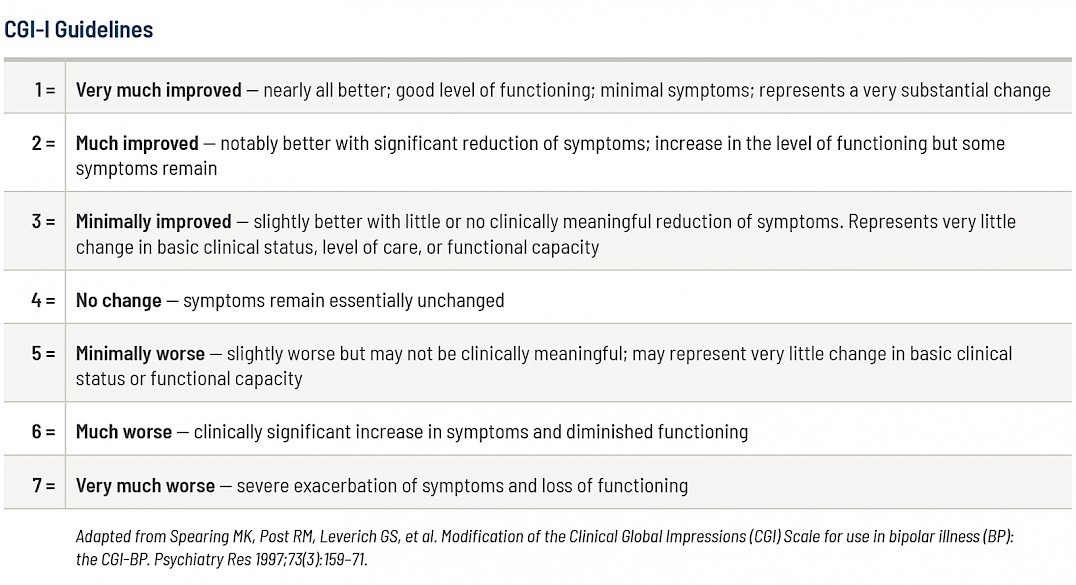Select the "2 =" score number
1076x585 pixels.
pyautogui.click(x=43, y=143)
